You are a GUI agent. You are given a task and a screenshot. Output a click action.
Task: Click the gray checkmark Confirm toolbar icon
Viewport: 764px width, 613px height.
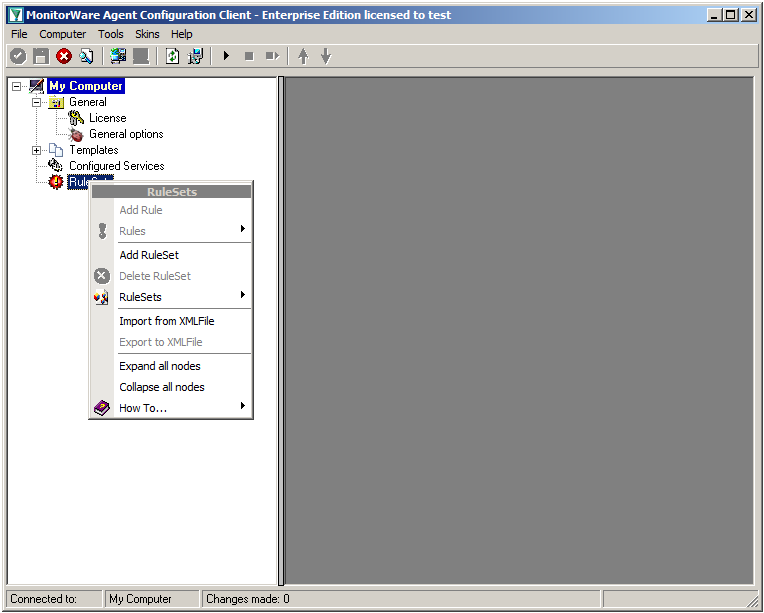[x=19, y=56]
